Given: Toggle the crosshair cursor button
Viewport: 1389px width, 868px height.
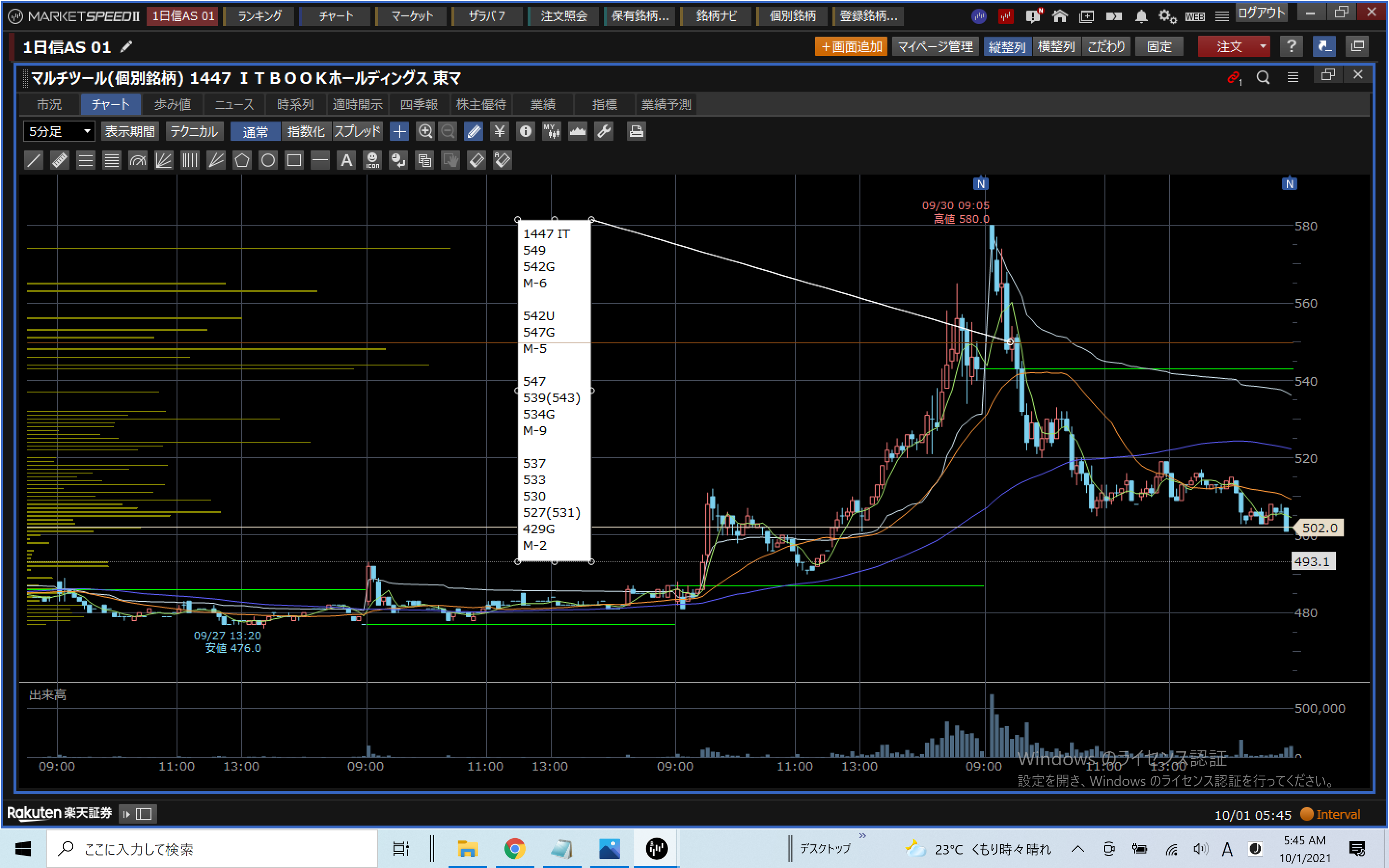Looking at the screenshot, I should click(x=399, y=132).
